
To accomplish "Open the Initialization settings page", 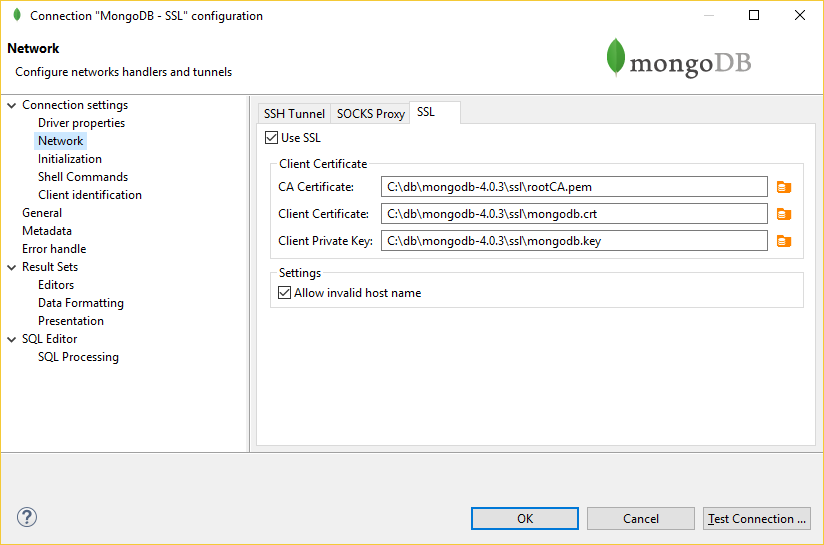I will (x=70, y=159).
